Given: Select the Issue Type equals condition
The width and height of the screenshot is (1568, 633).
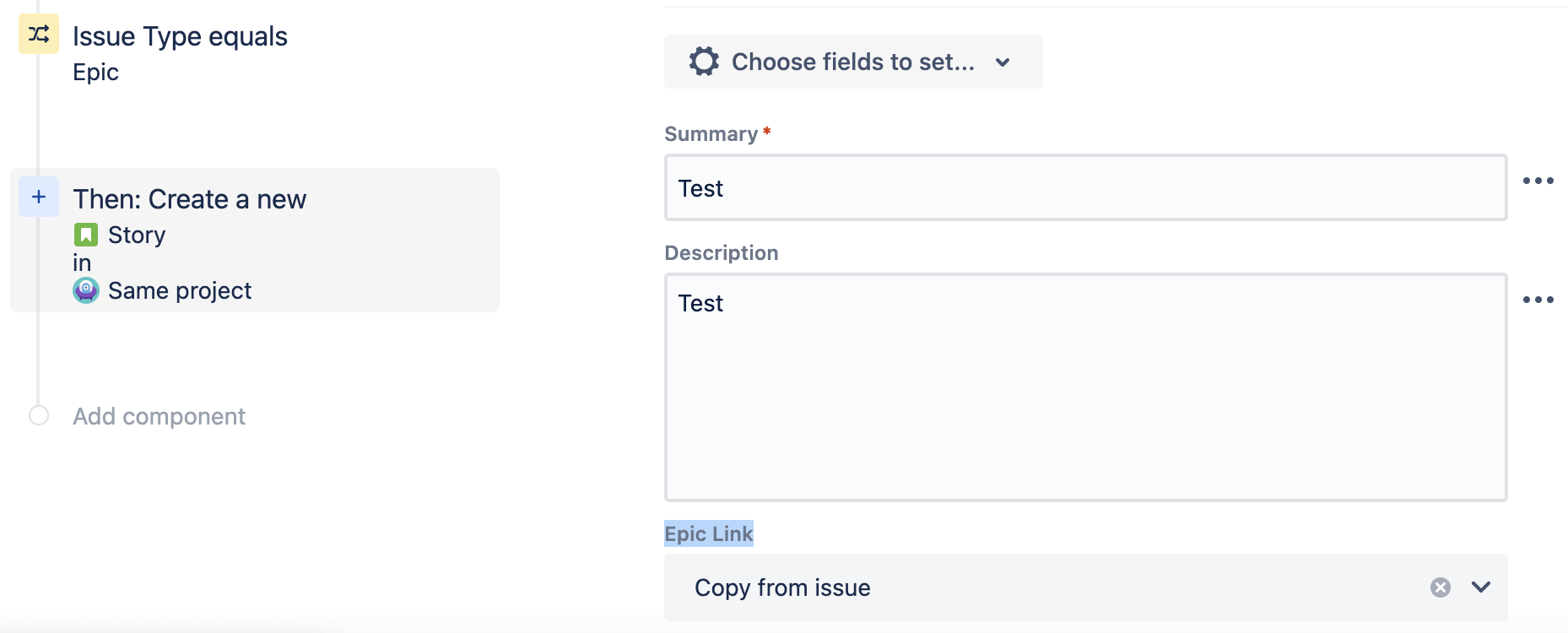Looking at the screenshot, I should tap(180, 36).
